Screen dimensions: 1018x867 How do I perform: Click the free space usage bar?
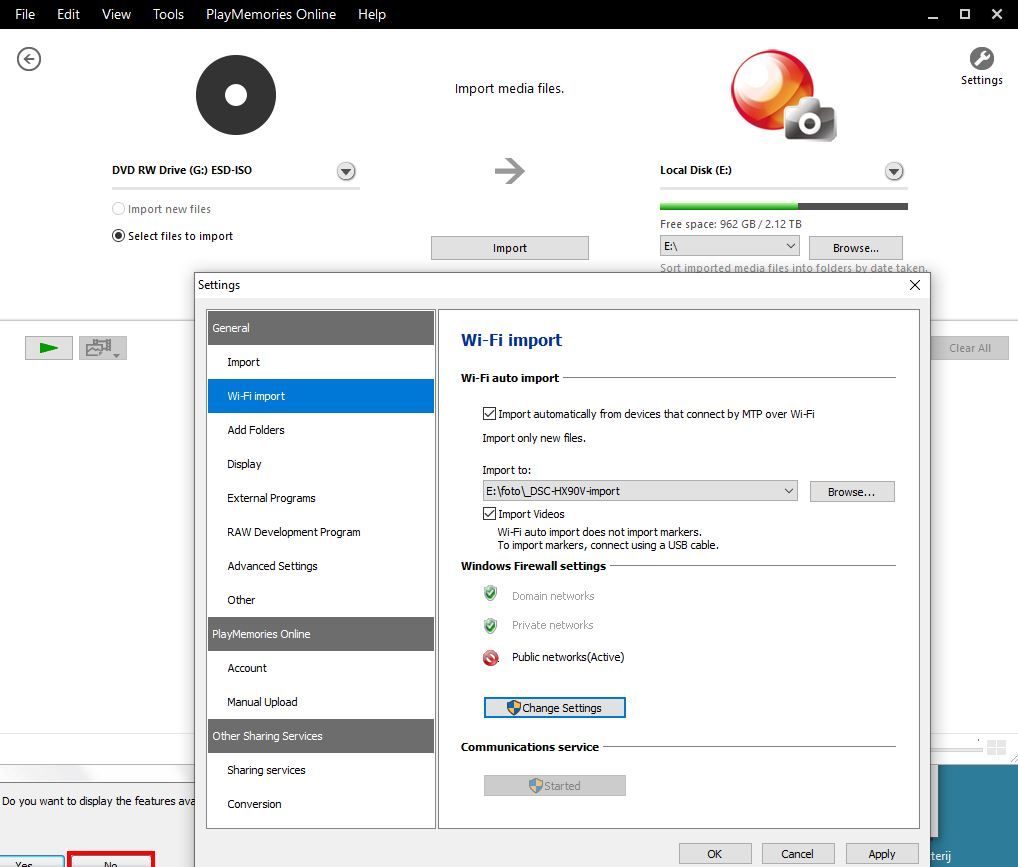pyautogui.click(x=783, y=207)
